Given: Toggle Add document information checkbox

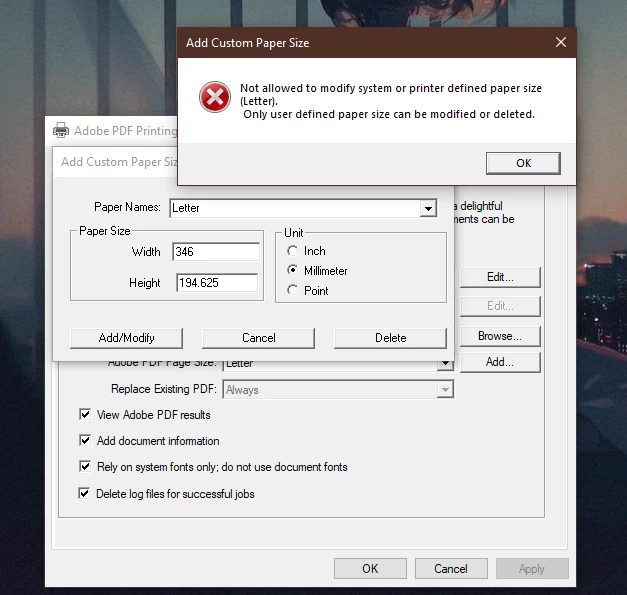Looking at the screenshot, I should [x=85, y=440].
